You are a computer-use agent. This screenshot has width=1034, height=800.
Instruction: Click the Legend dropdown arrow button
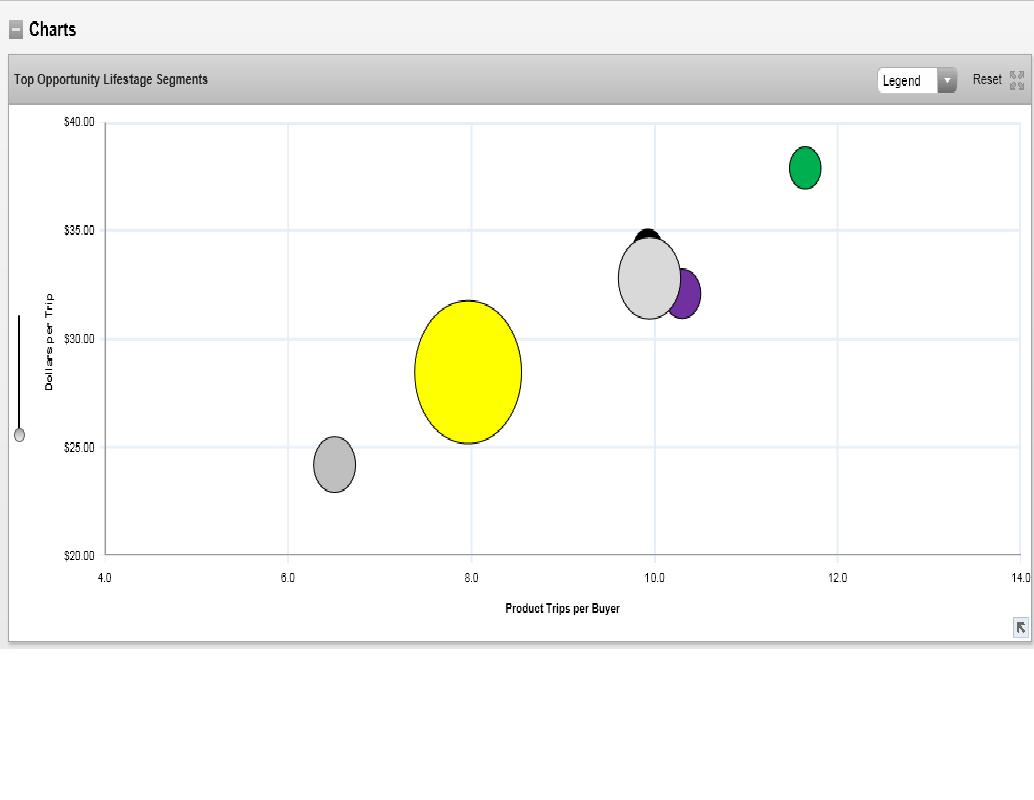(946, 81)
